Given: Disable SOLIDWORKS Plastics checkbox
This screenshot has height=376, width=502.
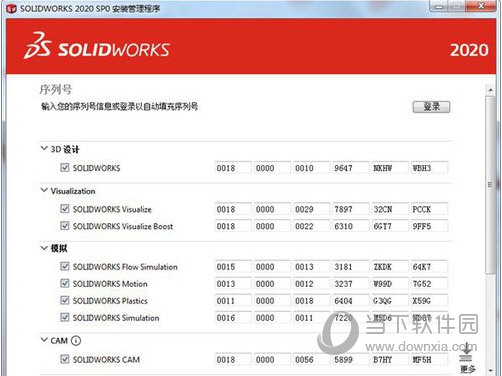Looking at the screenshot, I should [65, 300].
